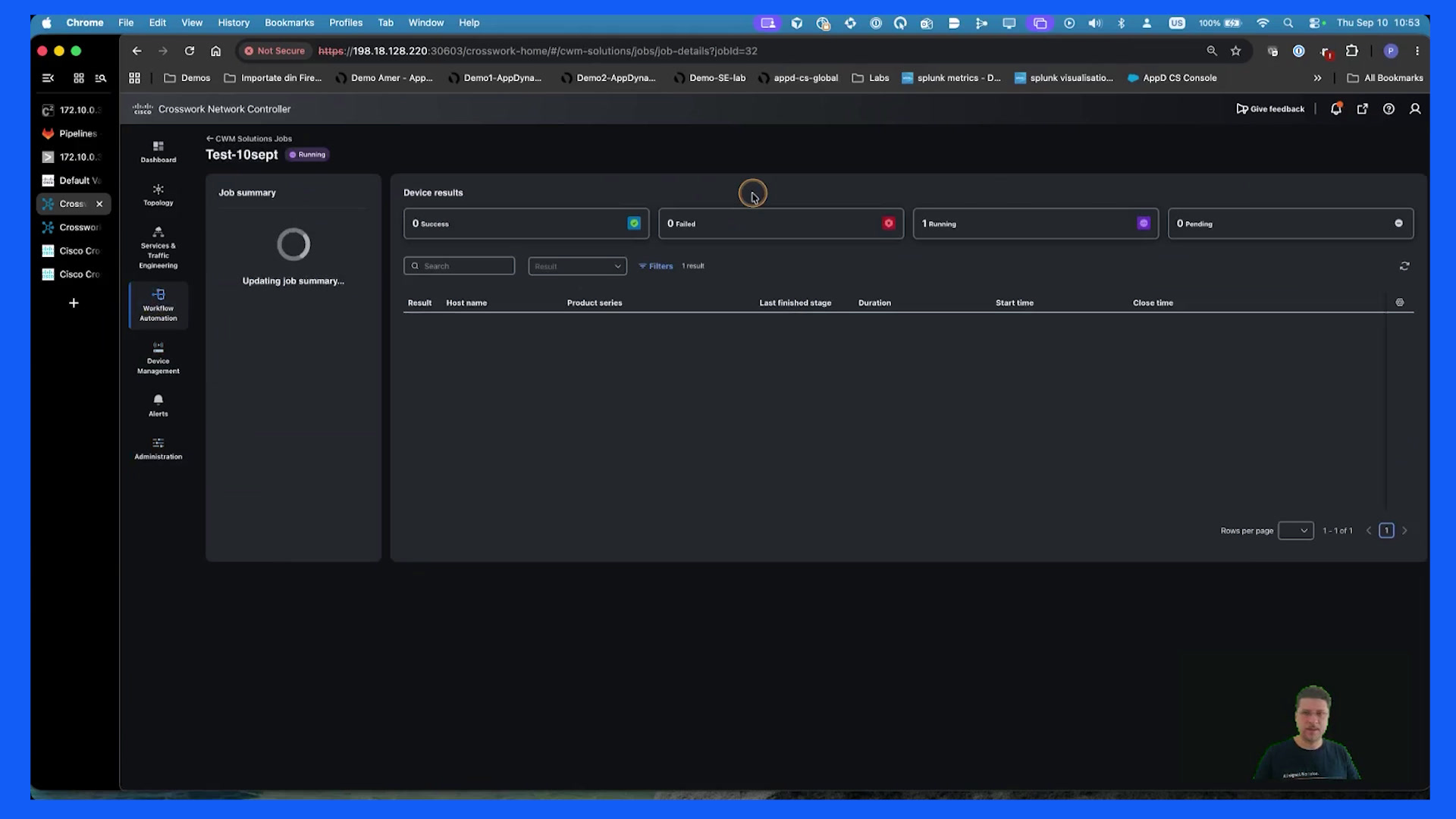Viewport: 1456px width, 819px height.
Task: Click the Give feedback button
Action: 1270,109
